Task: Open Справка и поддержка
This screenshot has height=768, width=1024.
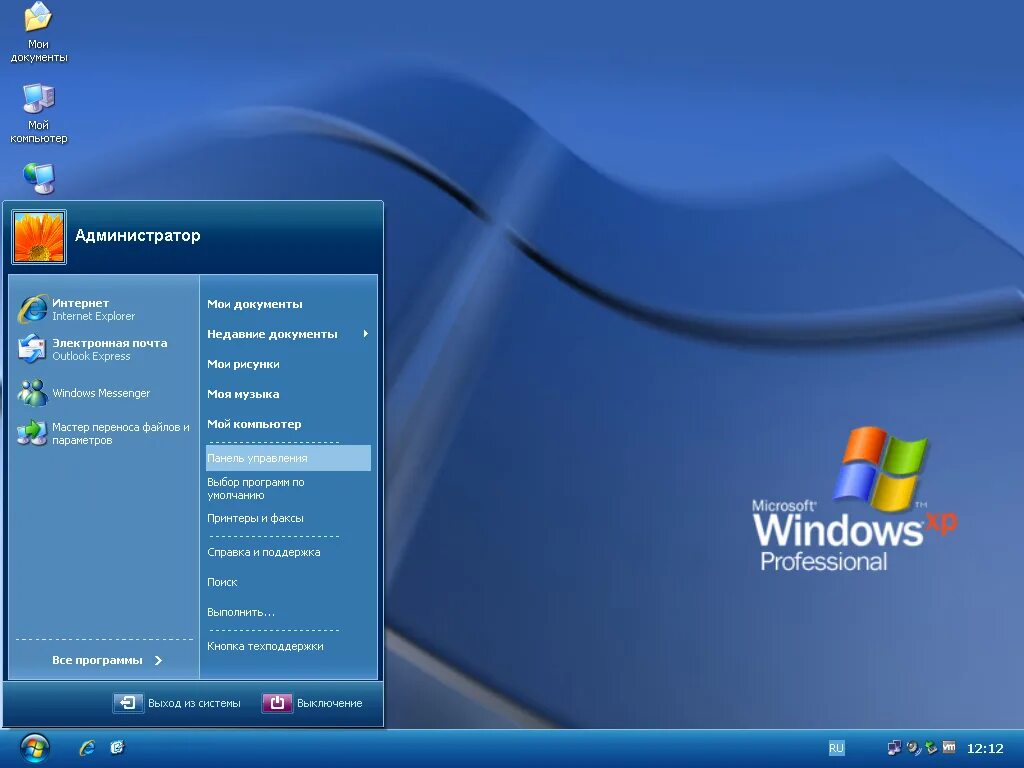Action: (288, 552)
